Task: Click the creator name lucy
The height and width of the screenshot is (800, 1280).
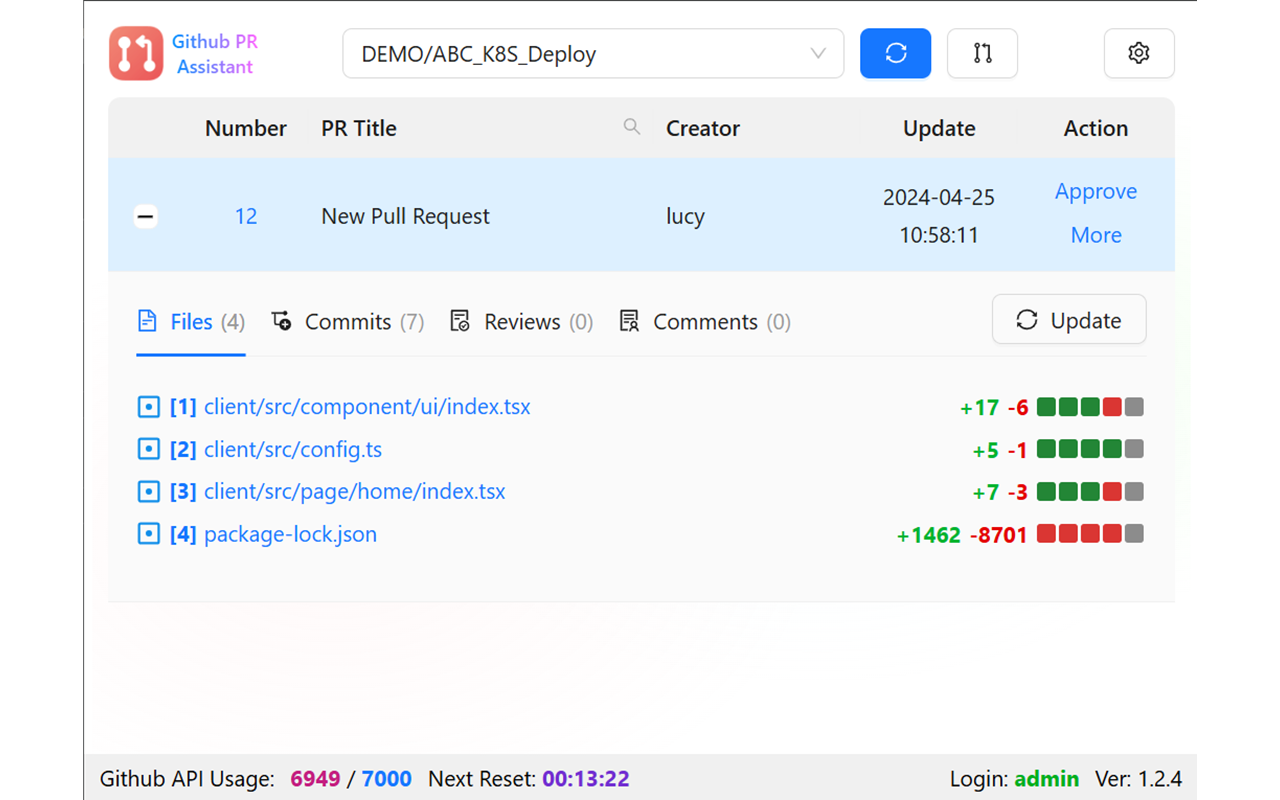Action: 685,216
